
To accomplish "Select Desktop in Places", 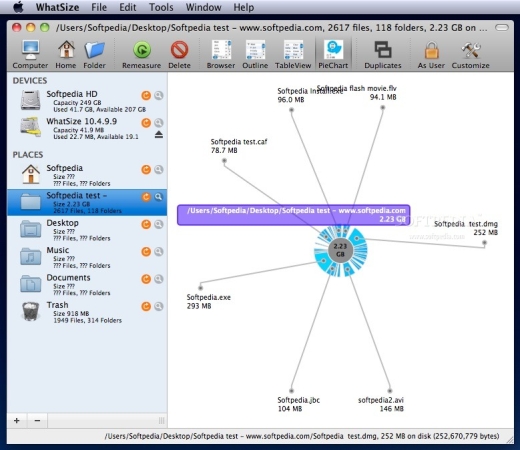I will pos(87,230).
